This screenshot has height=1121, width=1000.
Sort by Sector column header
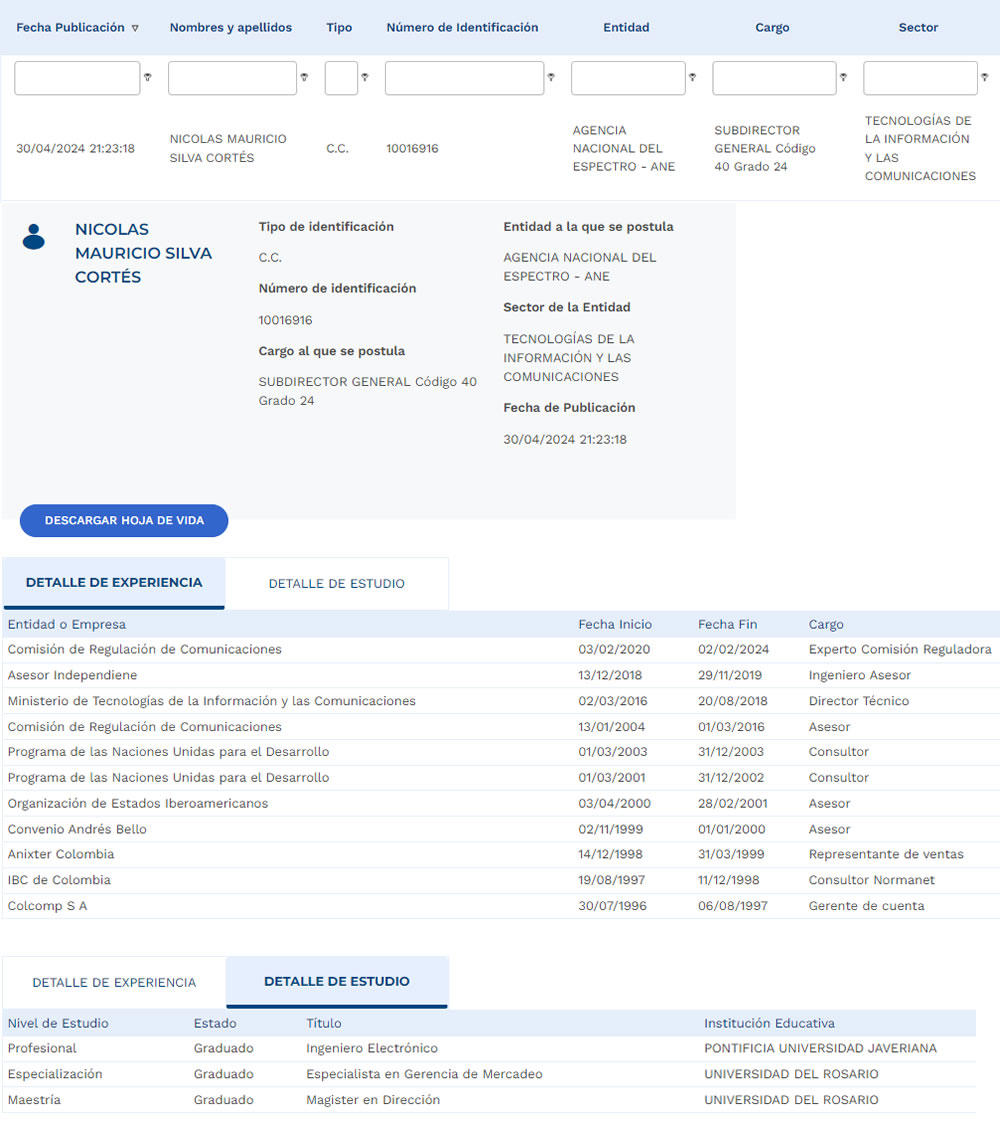(918, 28)
